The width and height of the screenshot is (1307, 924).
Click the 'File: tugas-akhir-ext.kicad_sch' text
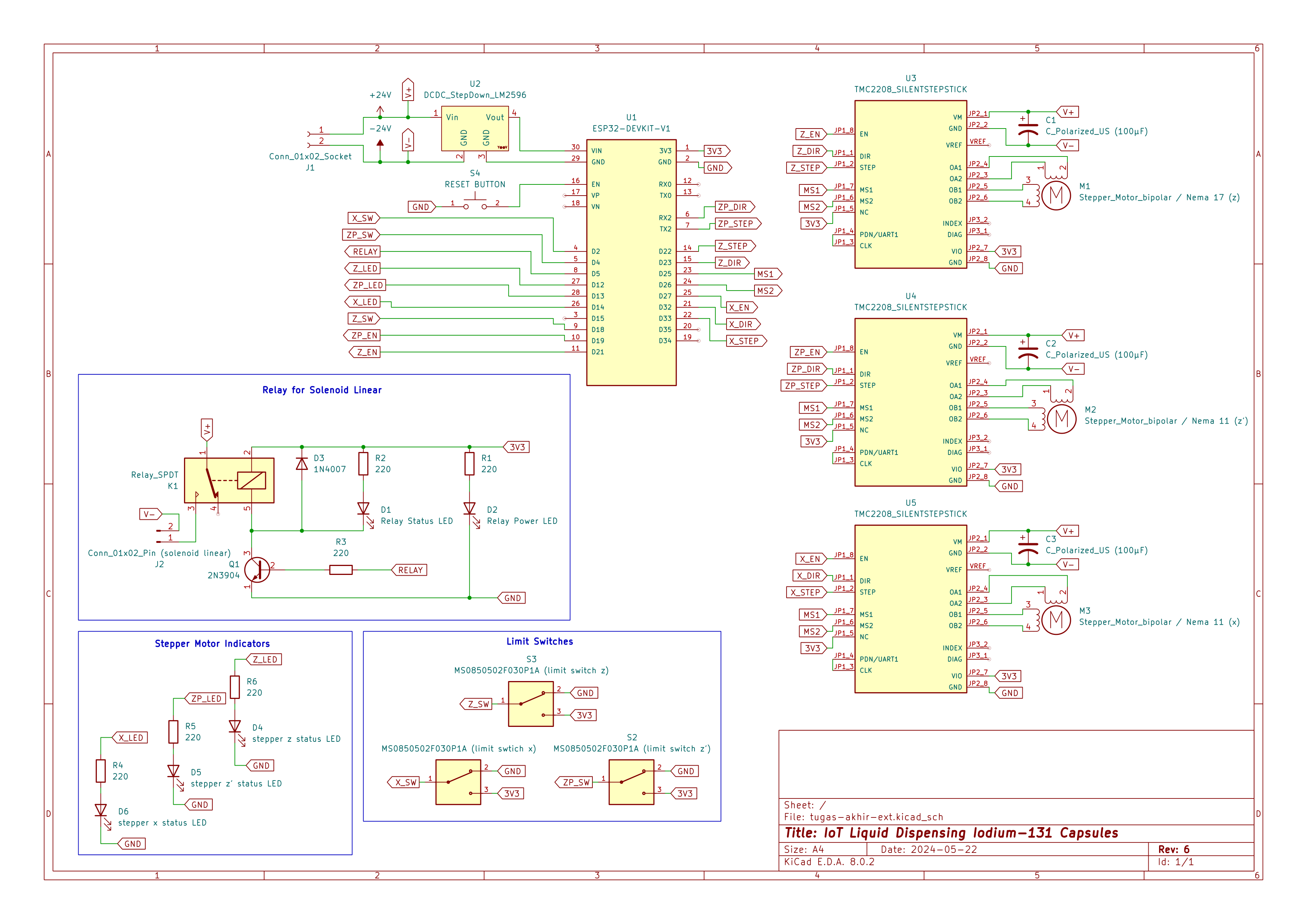click(x=864, y=817)
